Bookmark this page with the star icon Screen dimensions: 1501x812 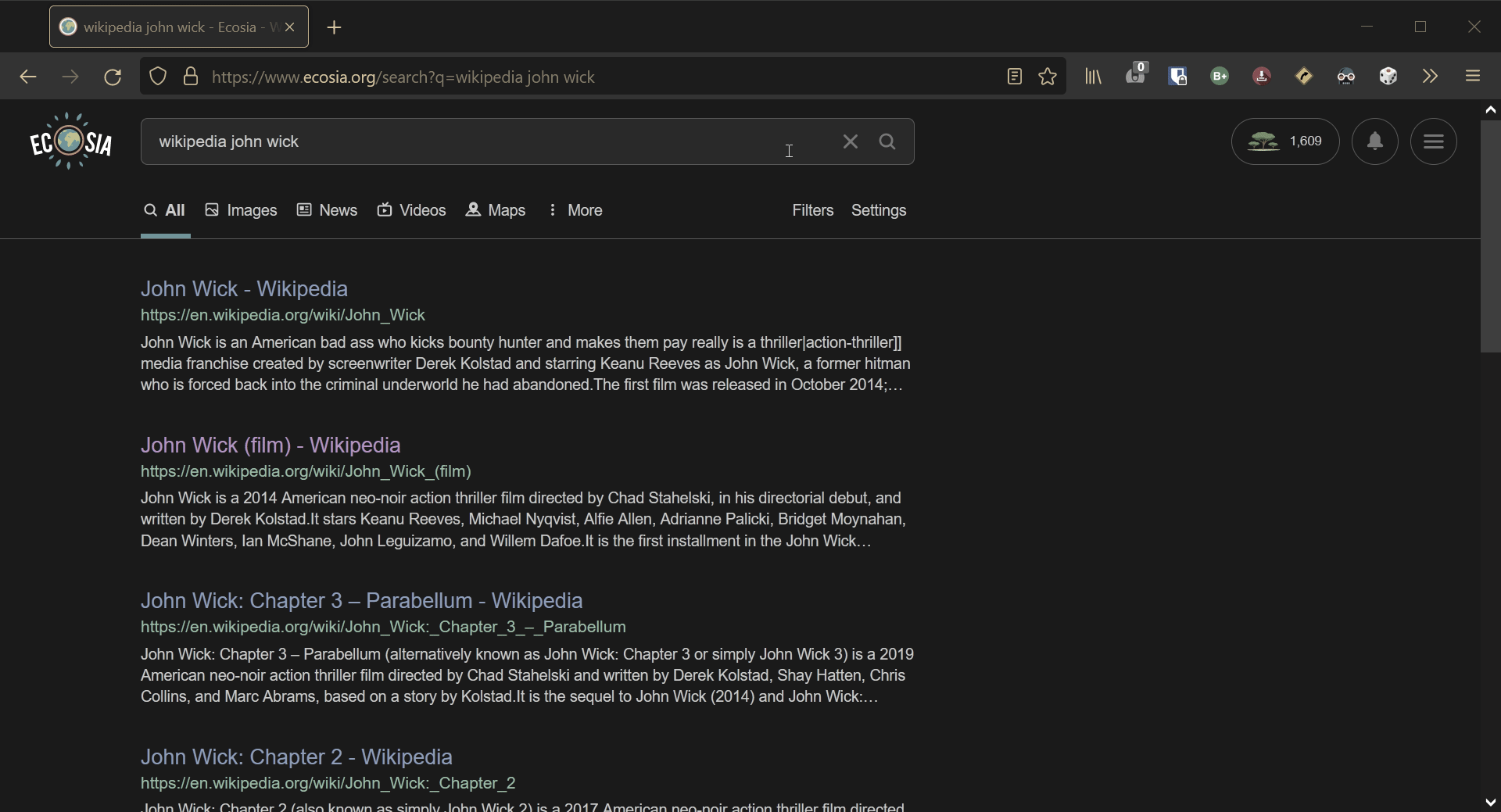(x=1048, y=77)
